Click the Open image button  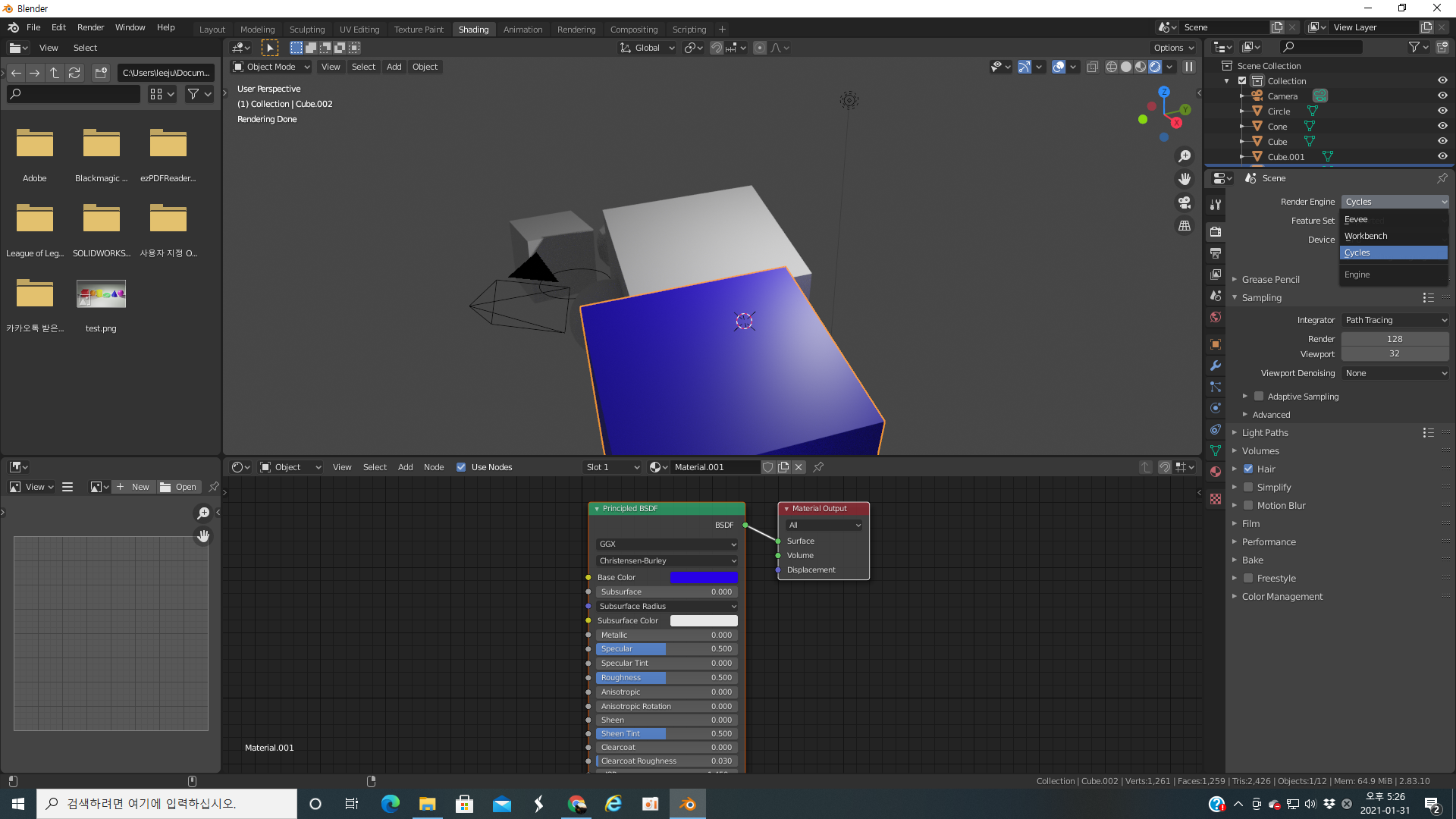[x=179, y=487]
